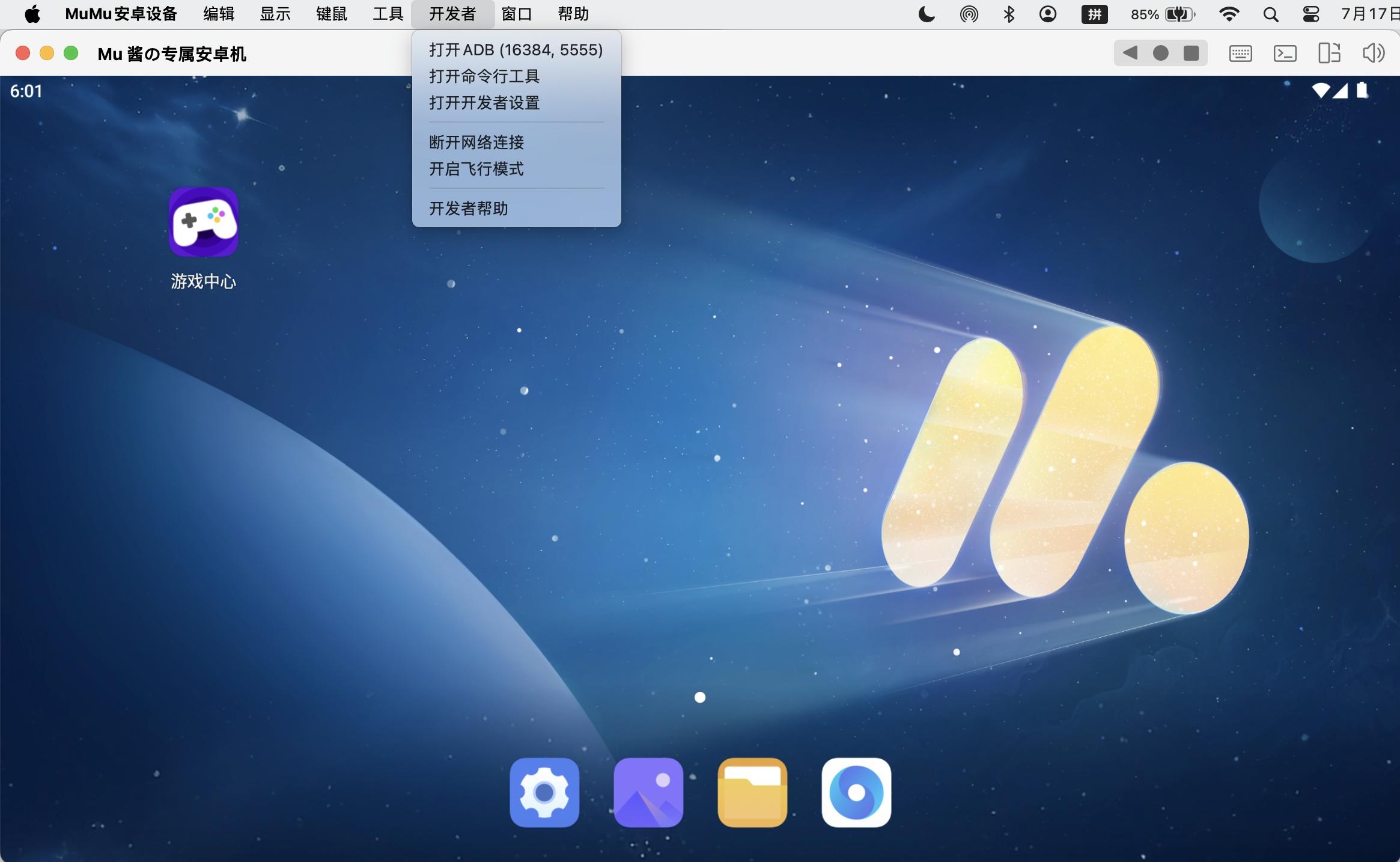Image resolution: width=1400 pixels, height=862 pixels.
Task: Open the file manager app on the desktop
Action: pyautogui.click(x=752, y=792)
